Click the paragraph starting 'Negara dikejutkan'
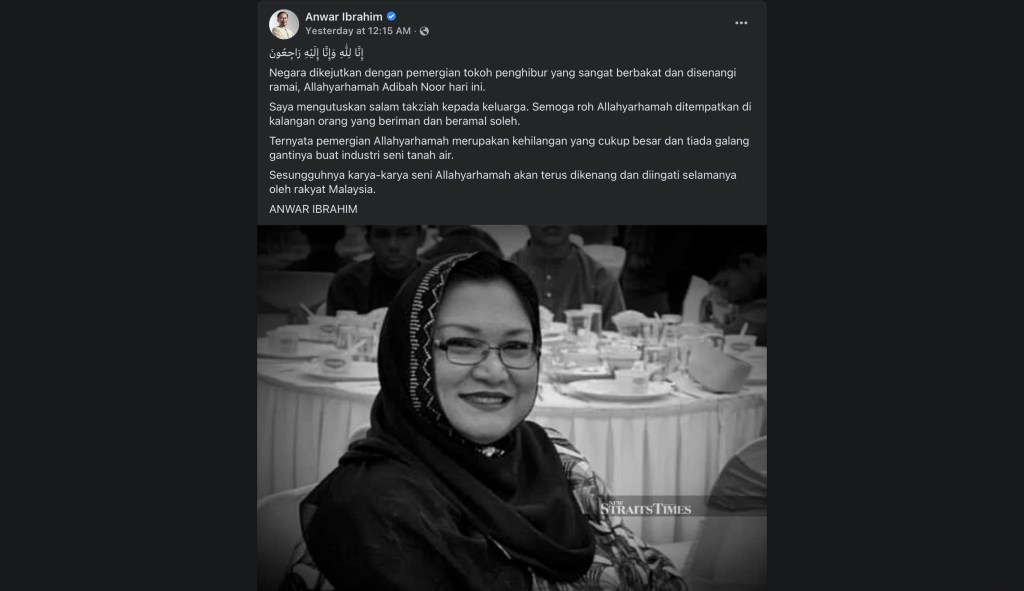The height and width of the screenshot is (591, 1024). coord(503,80)
